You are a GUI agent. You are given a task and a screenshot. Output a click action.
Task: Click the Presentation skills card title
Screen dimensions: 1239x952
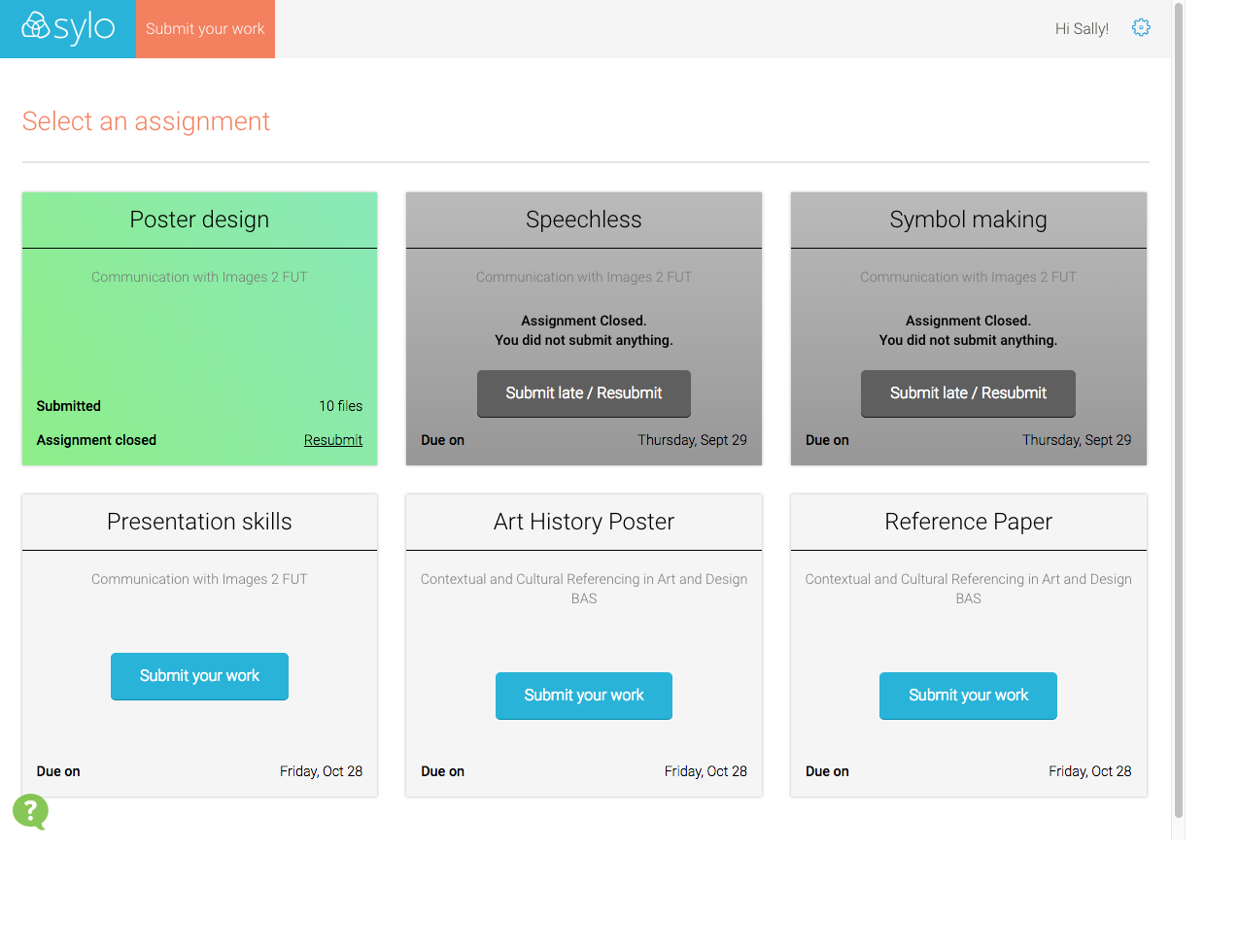[x=199, y=522]
